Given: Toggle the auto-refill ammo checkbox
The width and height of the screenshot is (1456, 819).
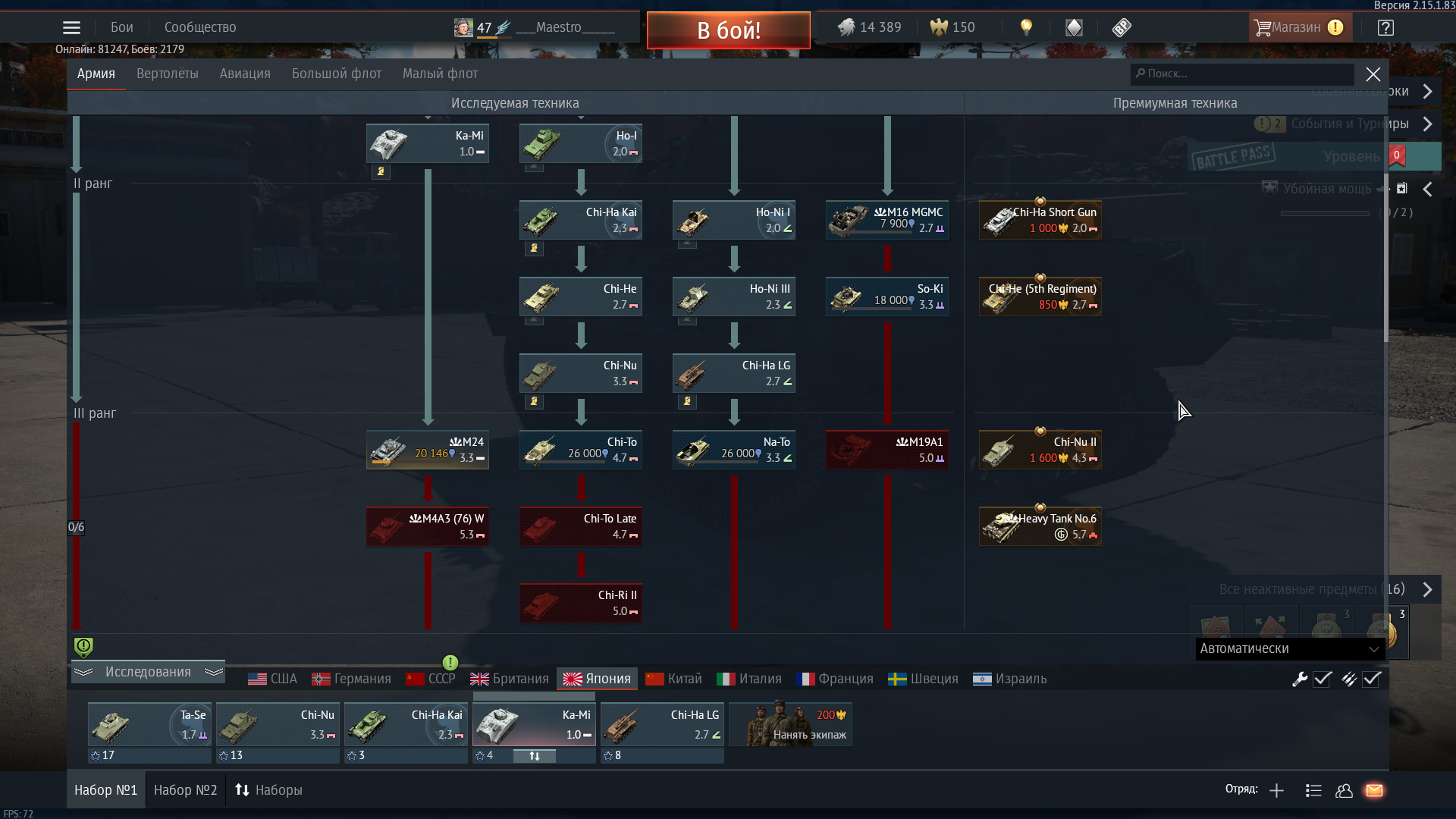Looking at the screenshot, I should point(1372,679).
